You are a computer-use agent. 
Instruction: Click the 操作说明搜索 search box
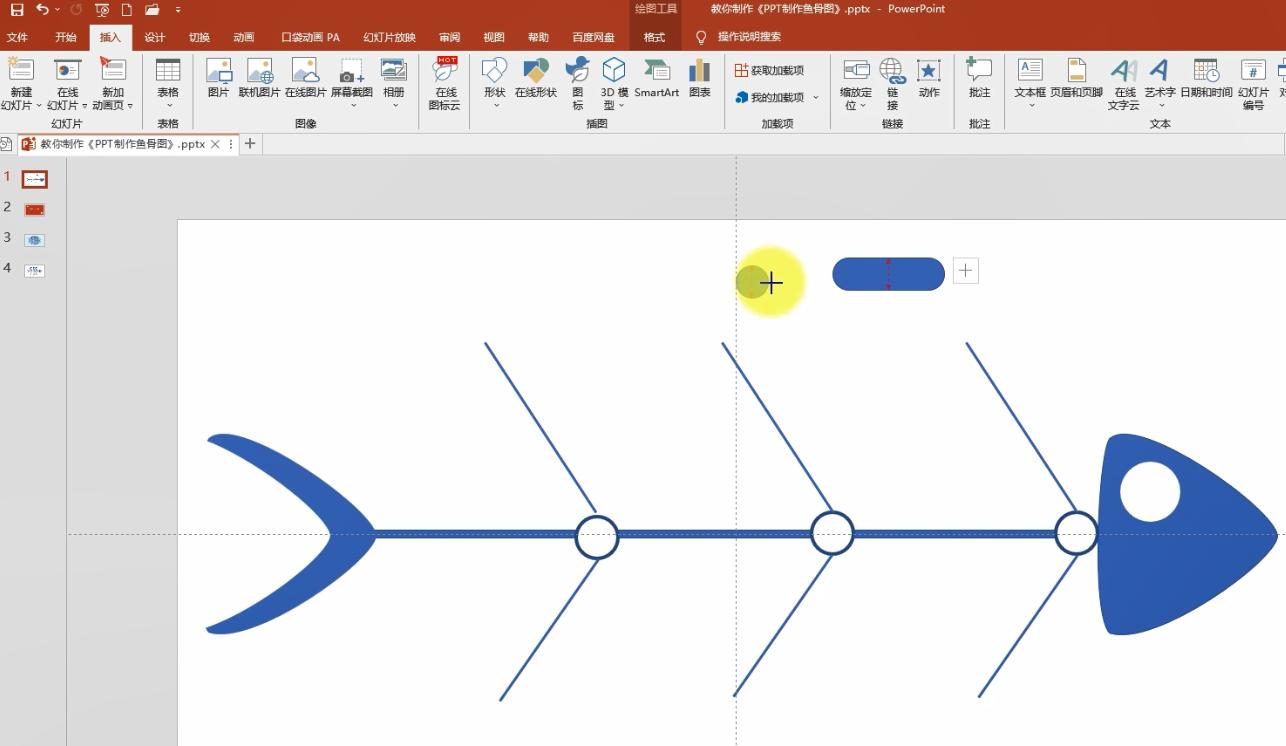point(749,37)
